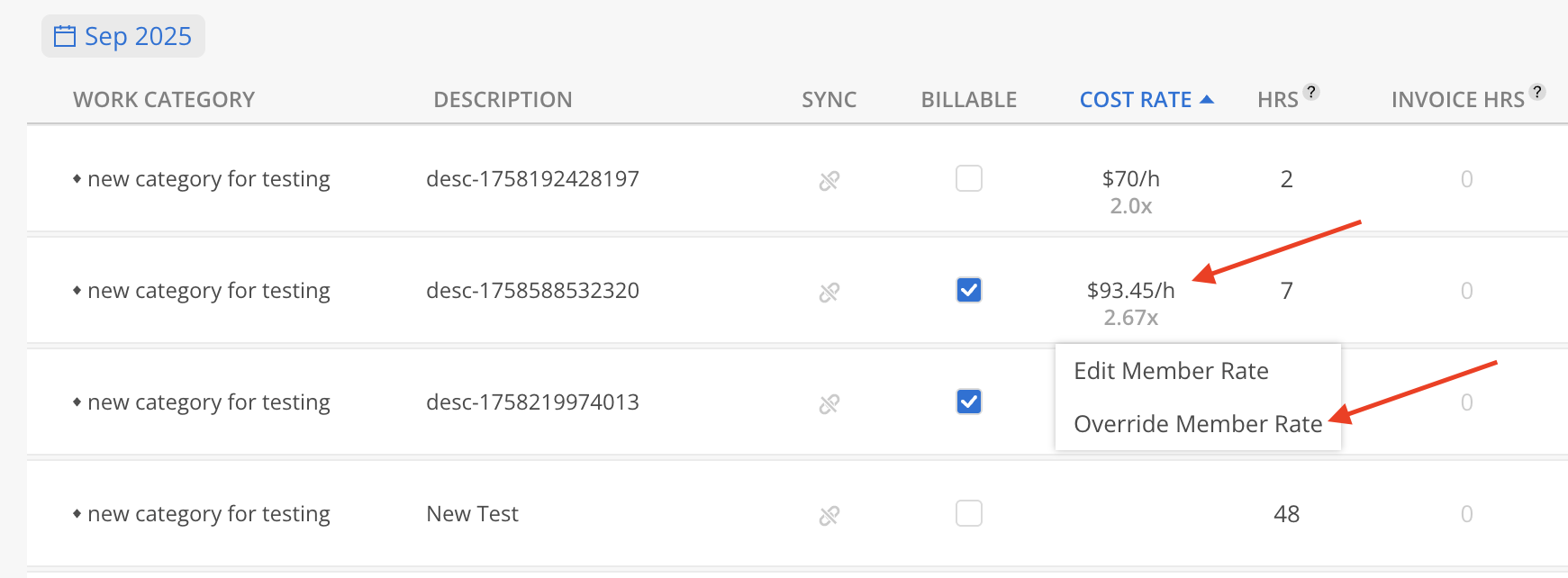Select Edit Member Rate menu option
Viewport: 1568px width, 578px height.
[1171, 371]
